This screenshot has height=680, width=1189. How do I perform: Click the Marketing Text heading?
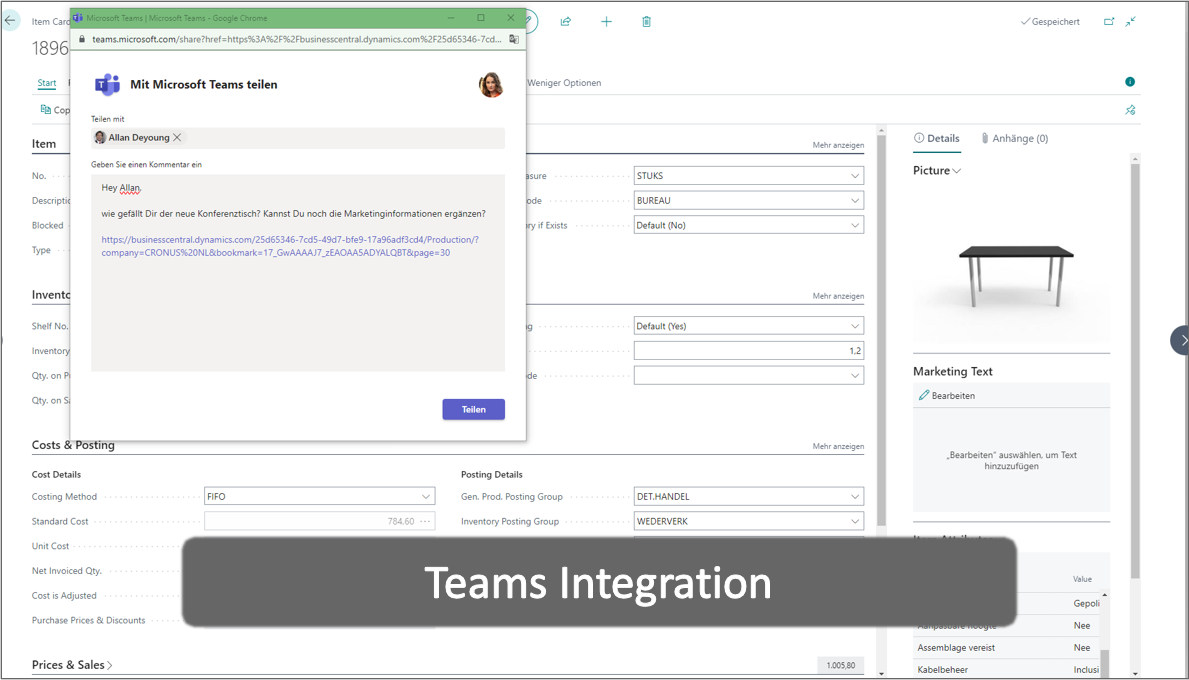click(952, 371)
